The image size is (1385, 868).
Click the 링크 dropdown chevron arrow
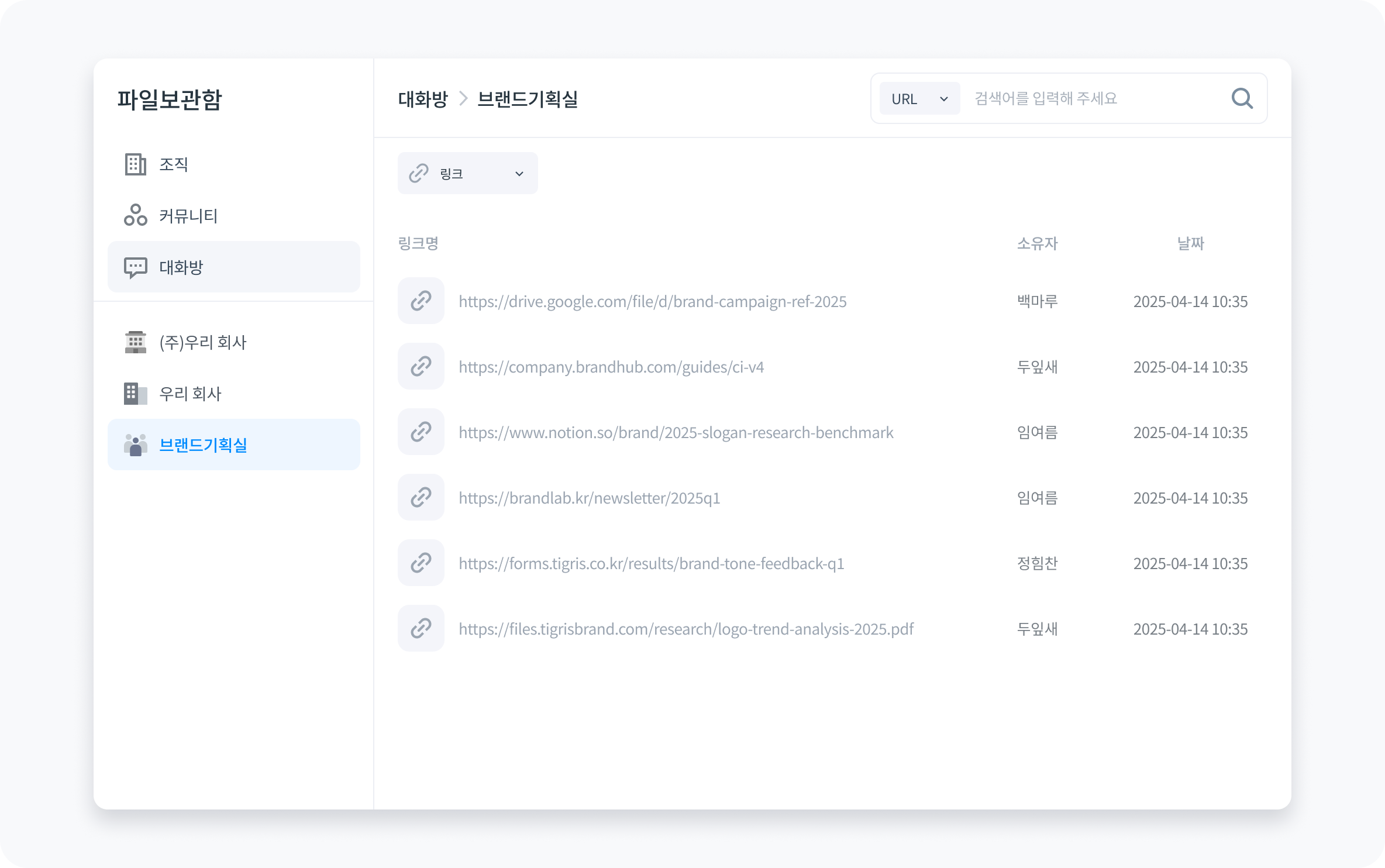519,174
